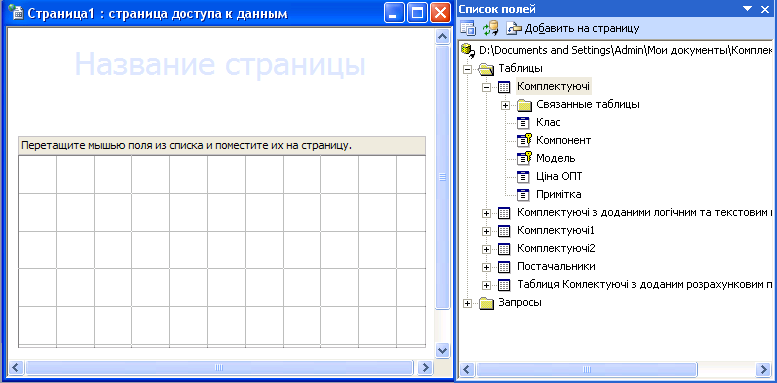Select the Ціна ОПТ field
777x383 pixels.
(559, 176)
